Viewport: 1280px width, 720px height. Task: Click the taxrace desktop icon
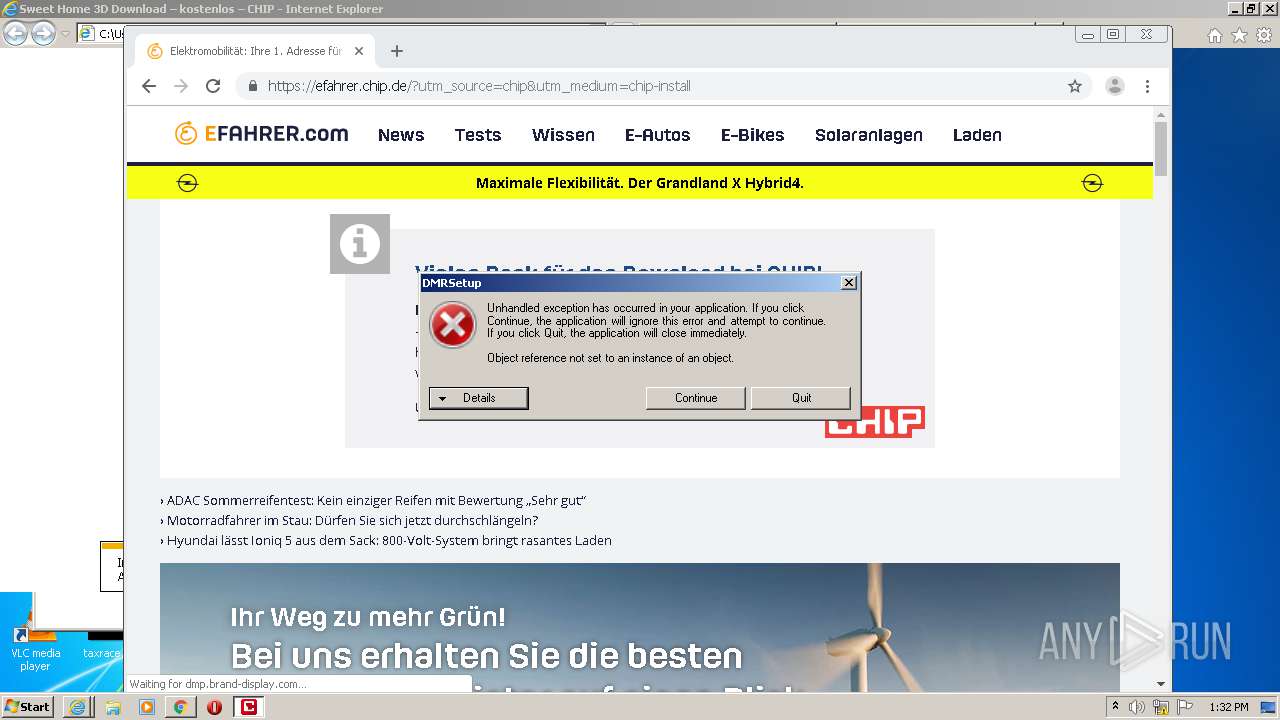point(101,647)
